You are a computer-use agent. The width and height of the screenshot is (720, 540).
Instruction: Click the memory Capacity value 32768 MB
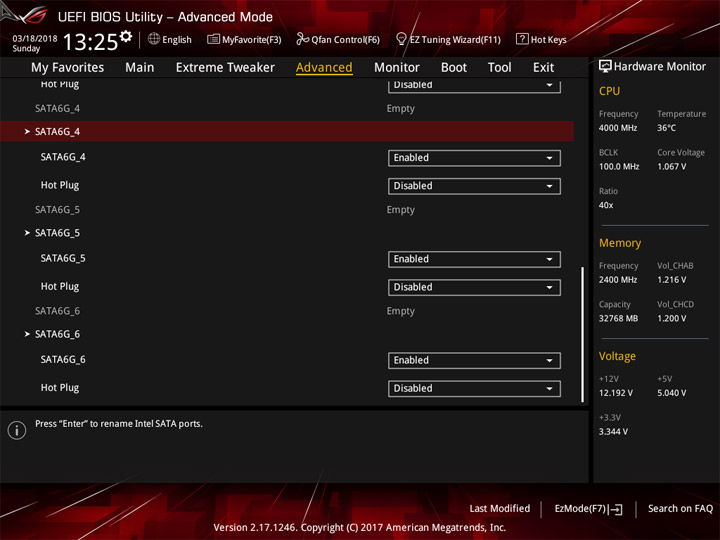[x=618, y=318]
